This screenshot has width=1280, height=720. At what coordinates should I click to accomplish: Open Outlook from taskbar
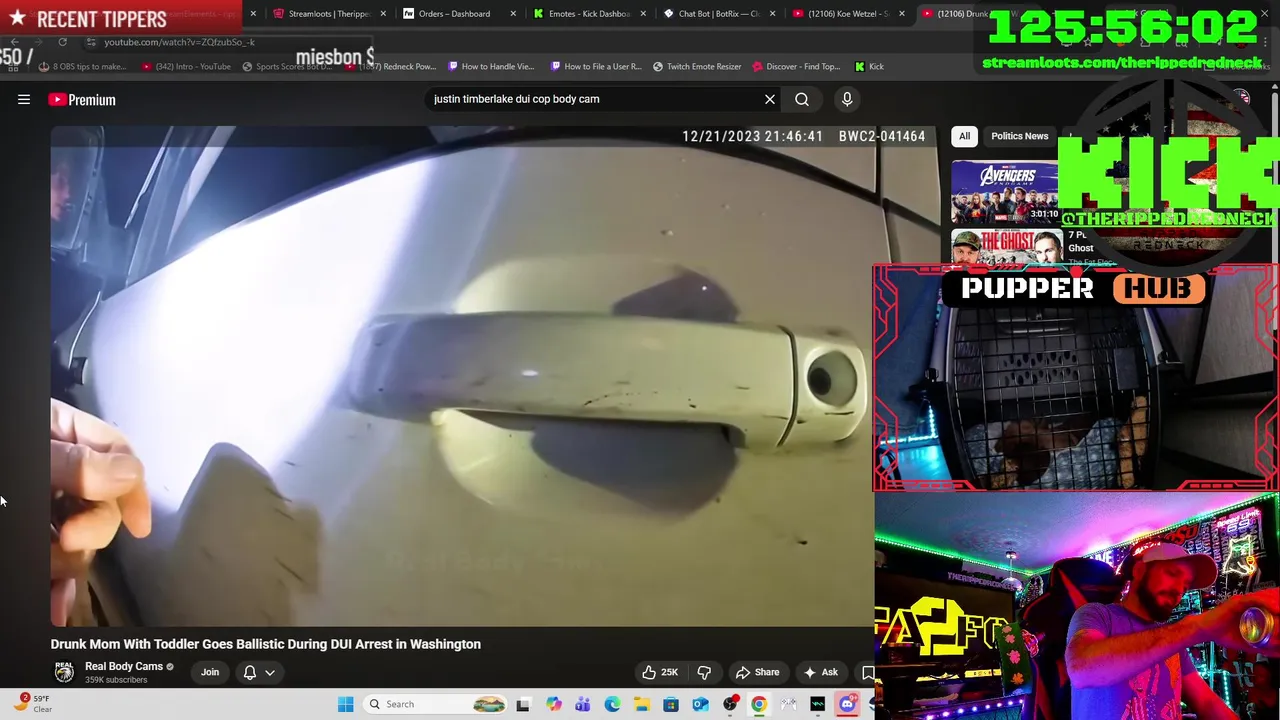click(700, 704)
